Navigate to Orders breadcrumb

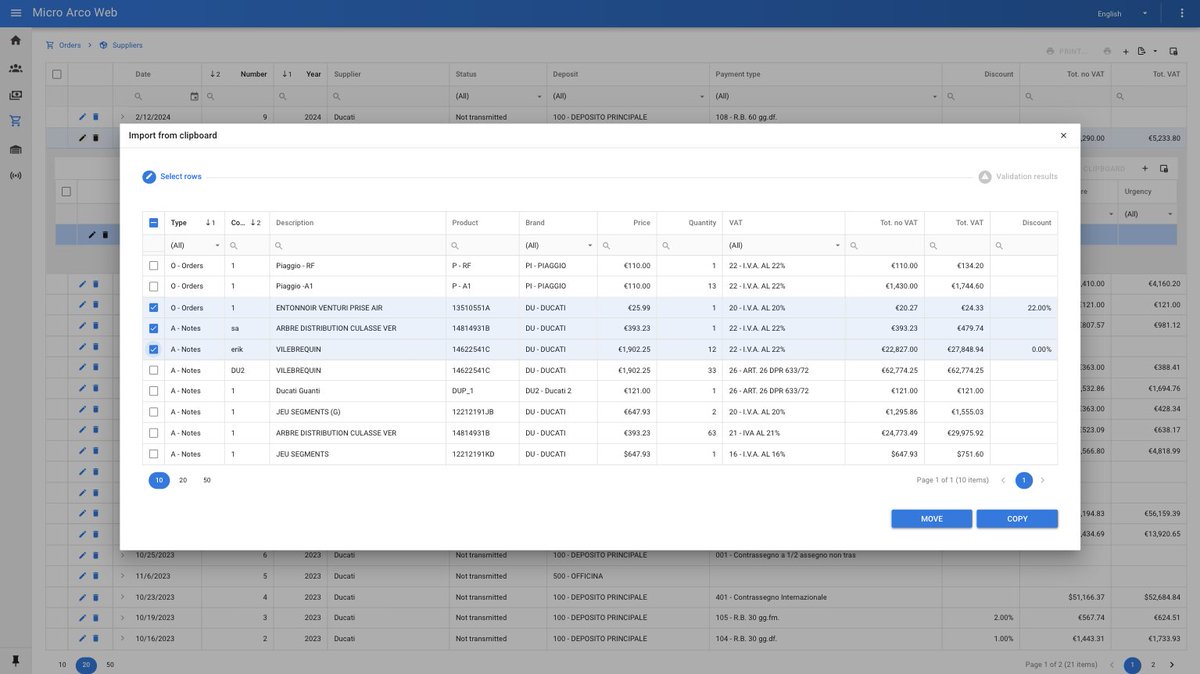[x=63, y=45]
